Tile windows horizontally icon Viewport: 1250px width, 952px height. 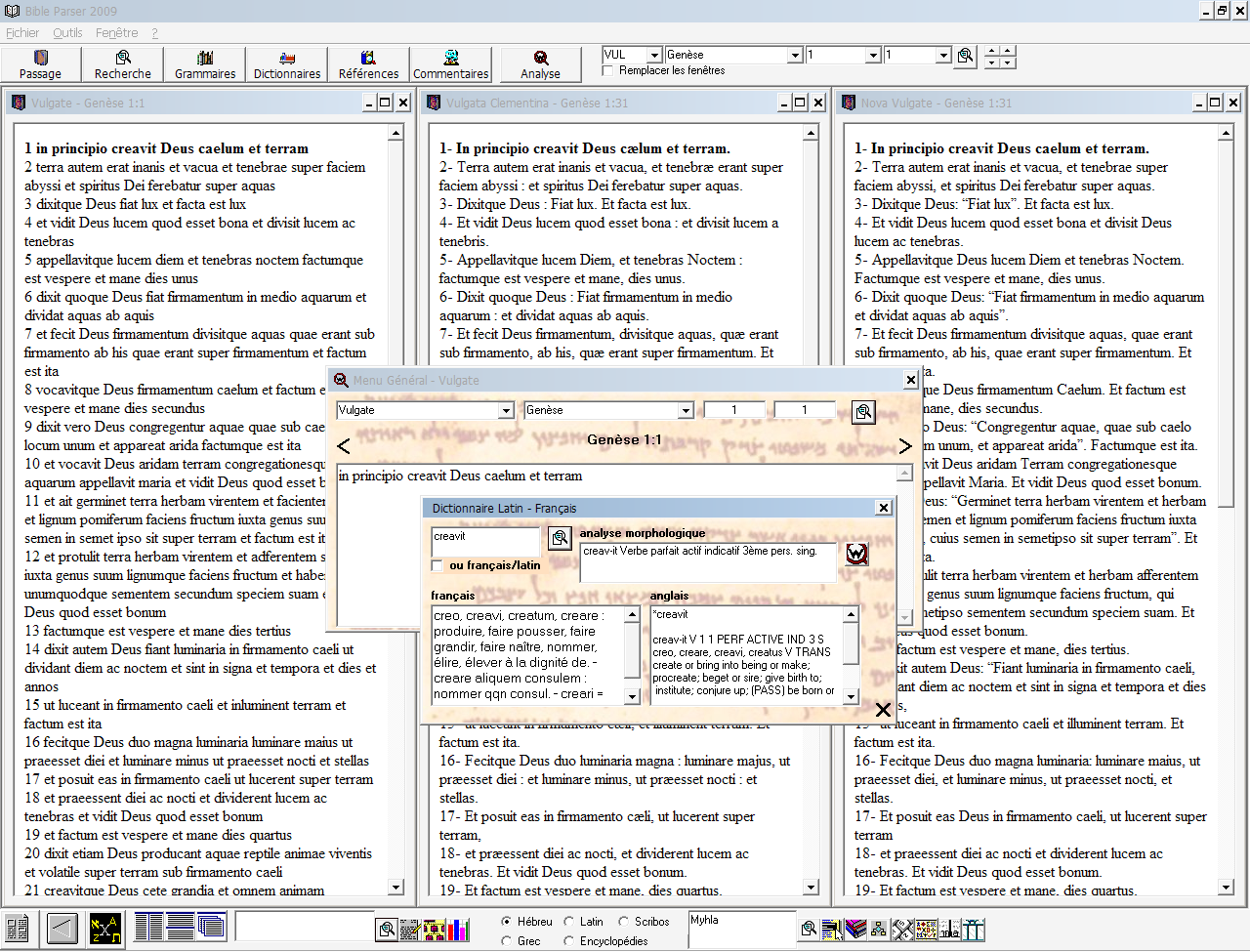pyautogui.click(x=181, y=925)
